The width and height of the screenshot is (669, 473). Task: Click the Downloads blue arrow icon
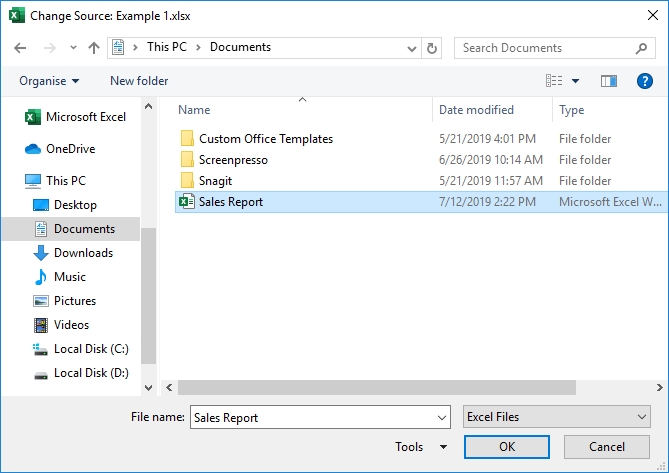[x=41, y=253]
